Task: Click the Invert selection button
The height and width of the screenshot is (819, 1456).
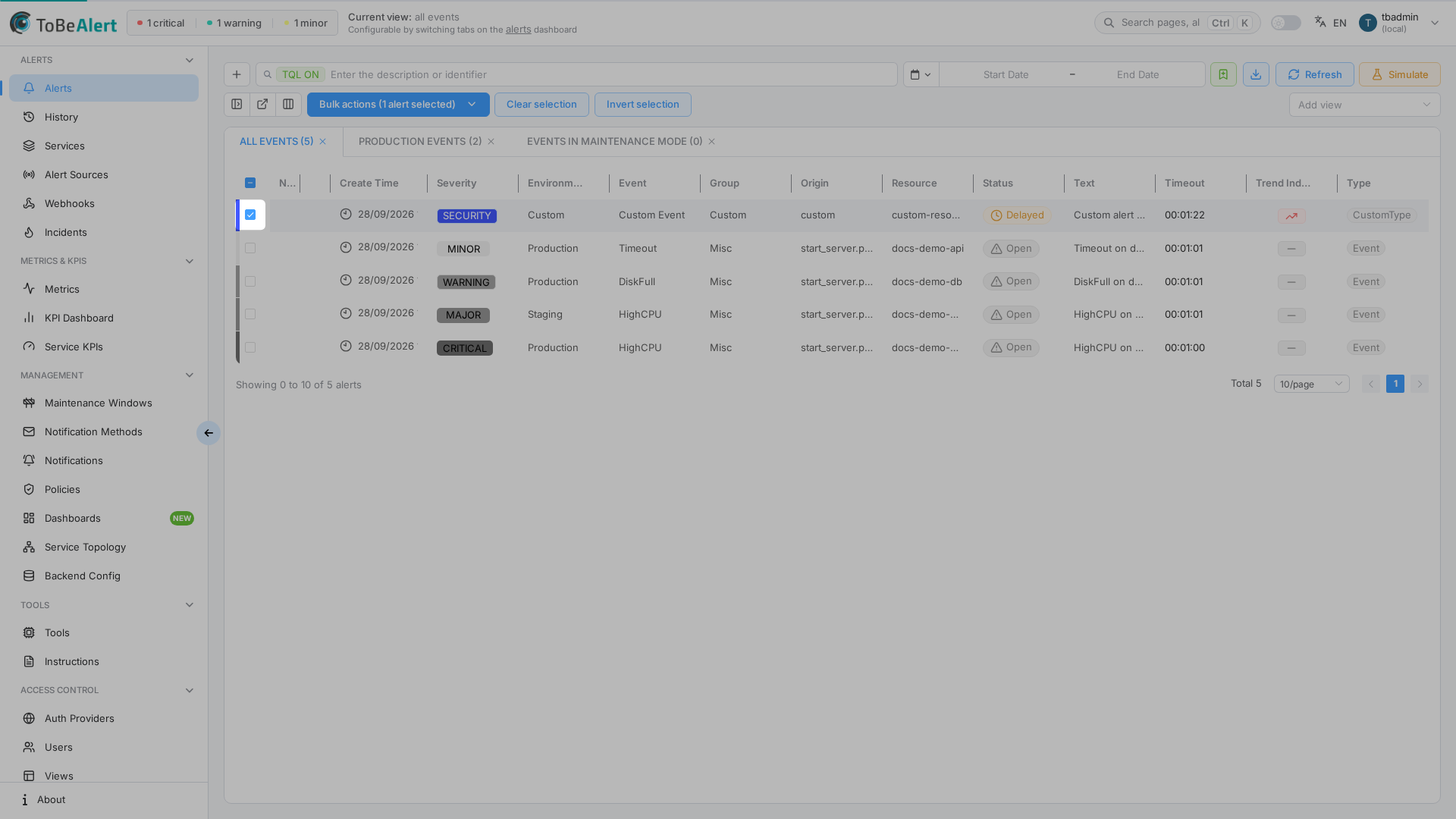Action: [642, 105]
